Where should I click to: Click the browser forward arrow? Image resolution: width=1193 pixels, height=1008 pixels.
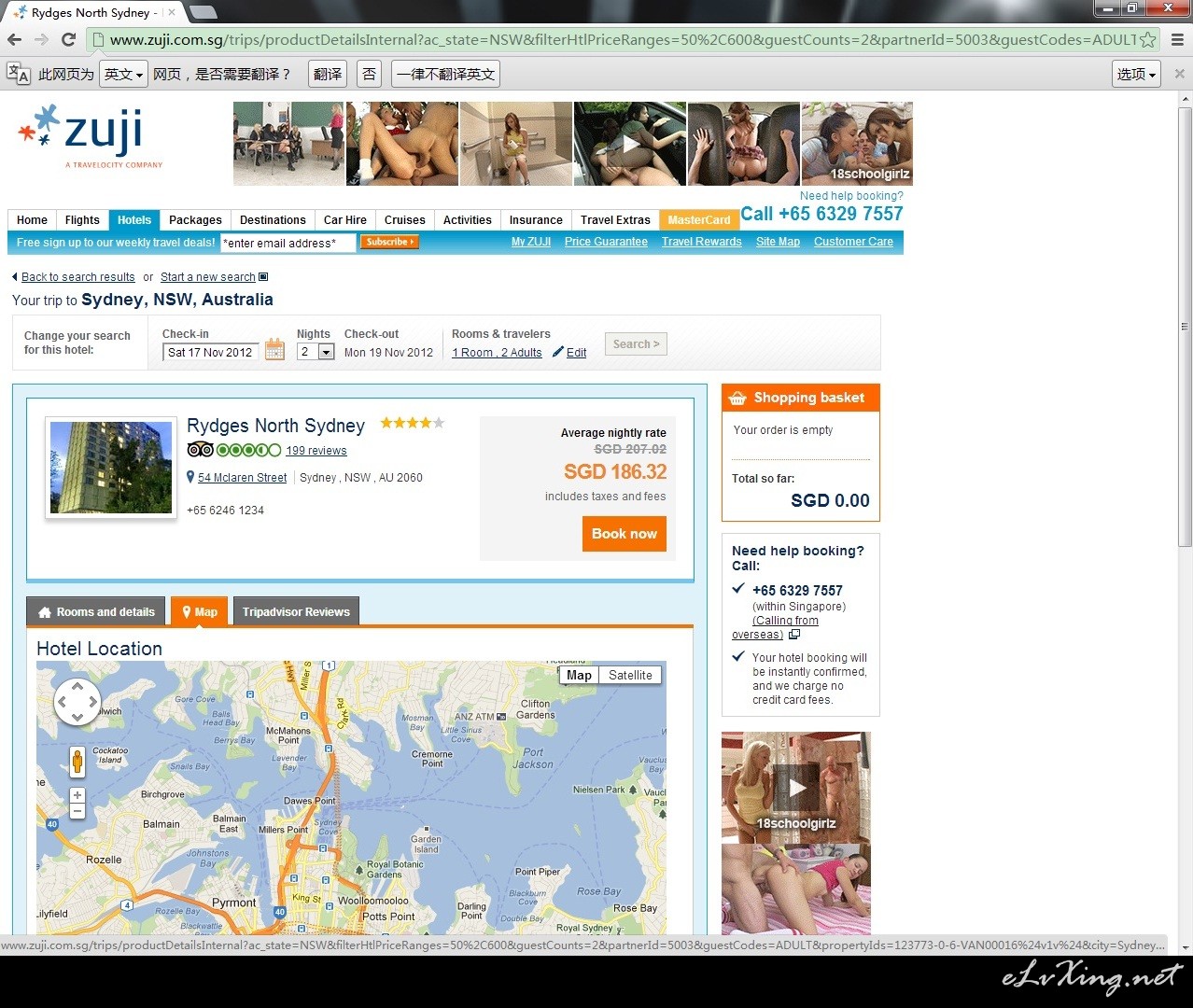pyautogui.click(x=41, y=39)
